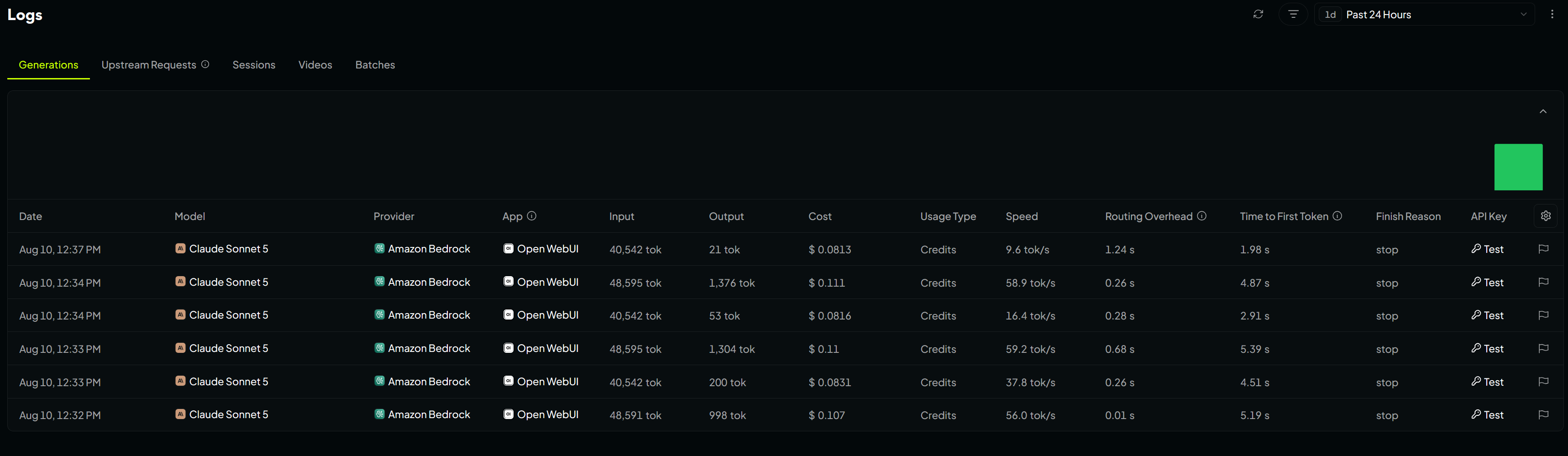Open the Sessions tab
The width and height of the screenshot is (1568, 456).
tap(254, 64)
